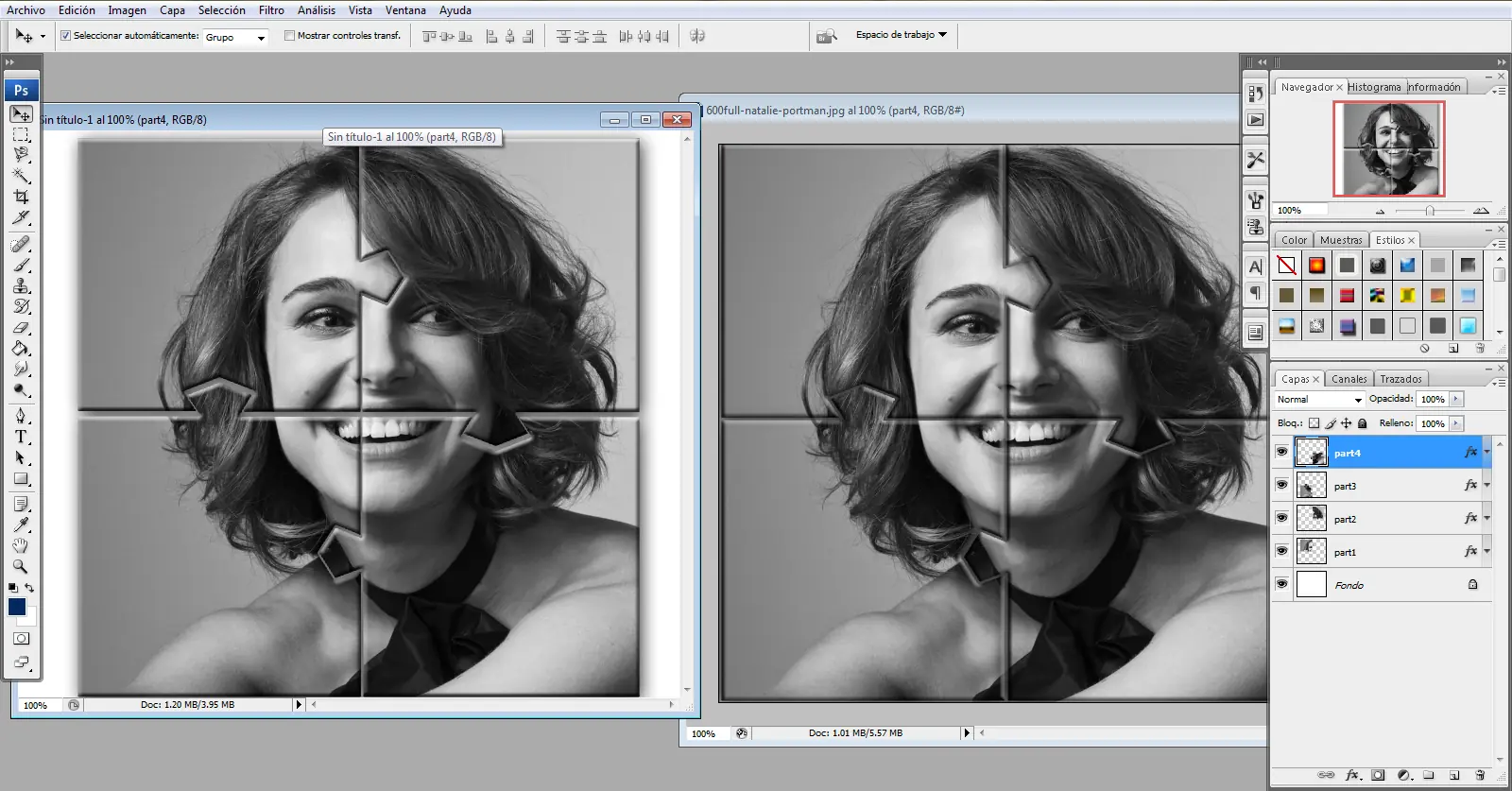Image resolution: width=1512 pixels, height=791 pixels.
Task: Create a new layer
Action: coord(1454,775)
